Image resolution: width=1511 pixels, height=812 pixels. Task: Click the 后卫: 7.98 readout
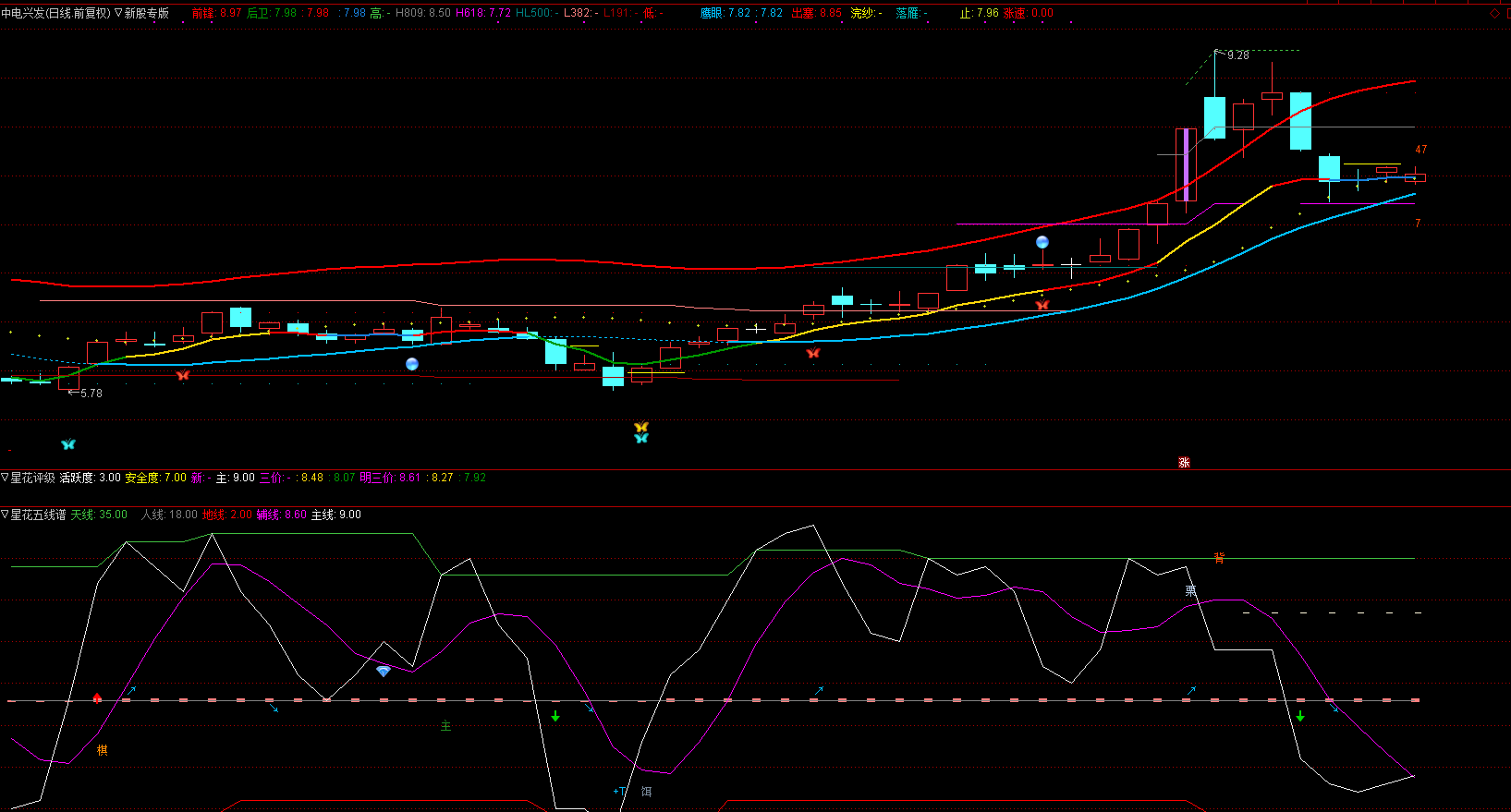272,13
